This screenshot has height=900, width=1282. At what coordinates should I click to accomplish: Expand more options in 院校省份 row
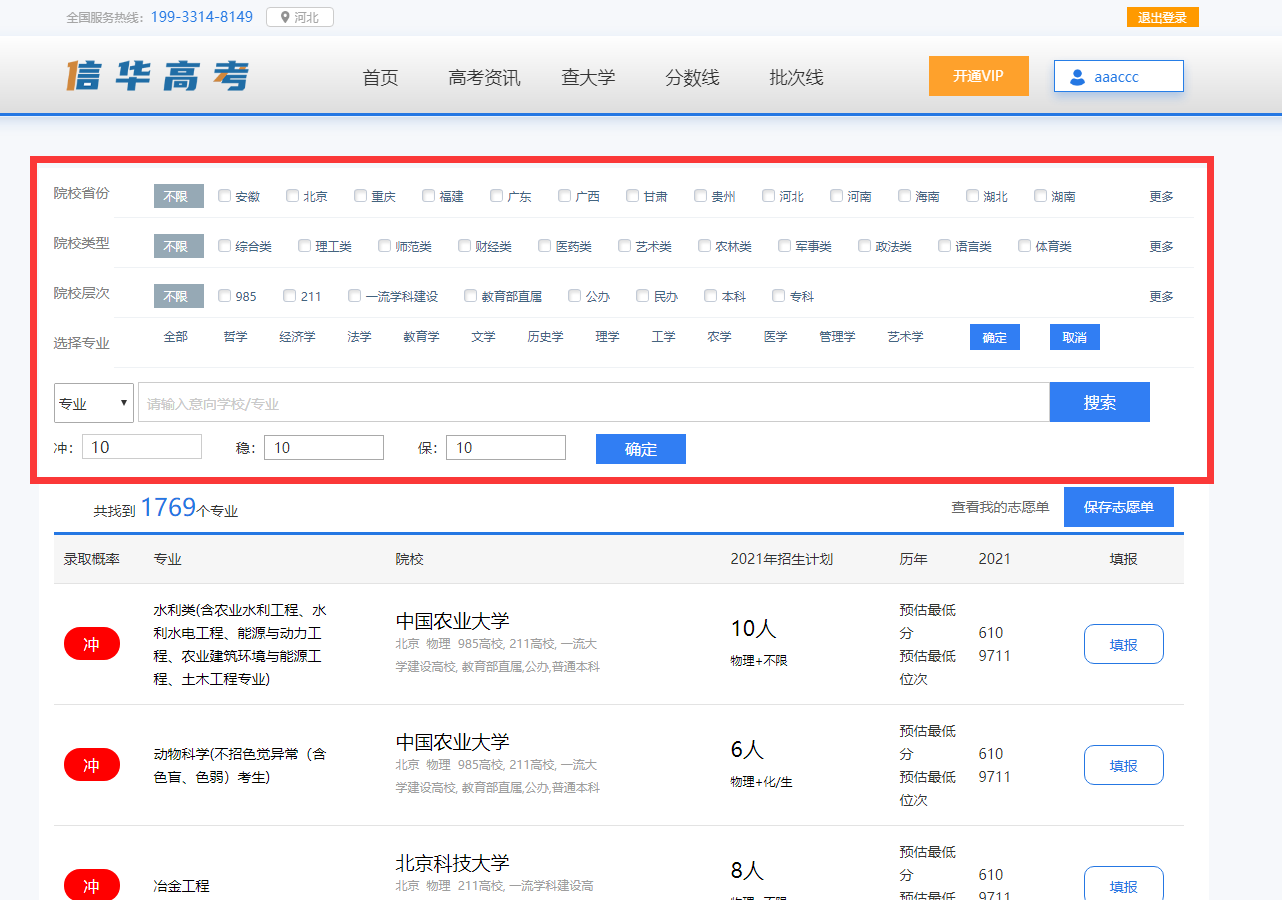coord(1161,197)
